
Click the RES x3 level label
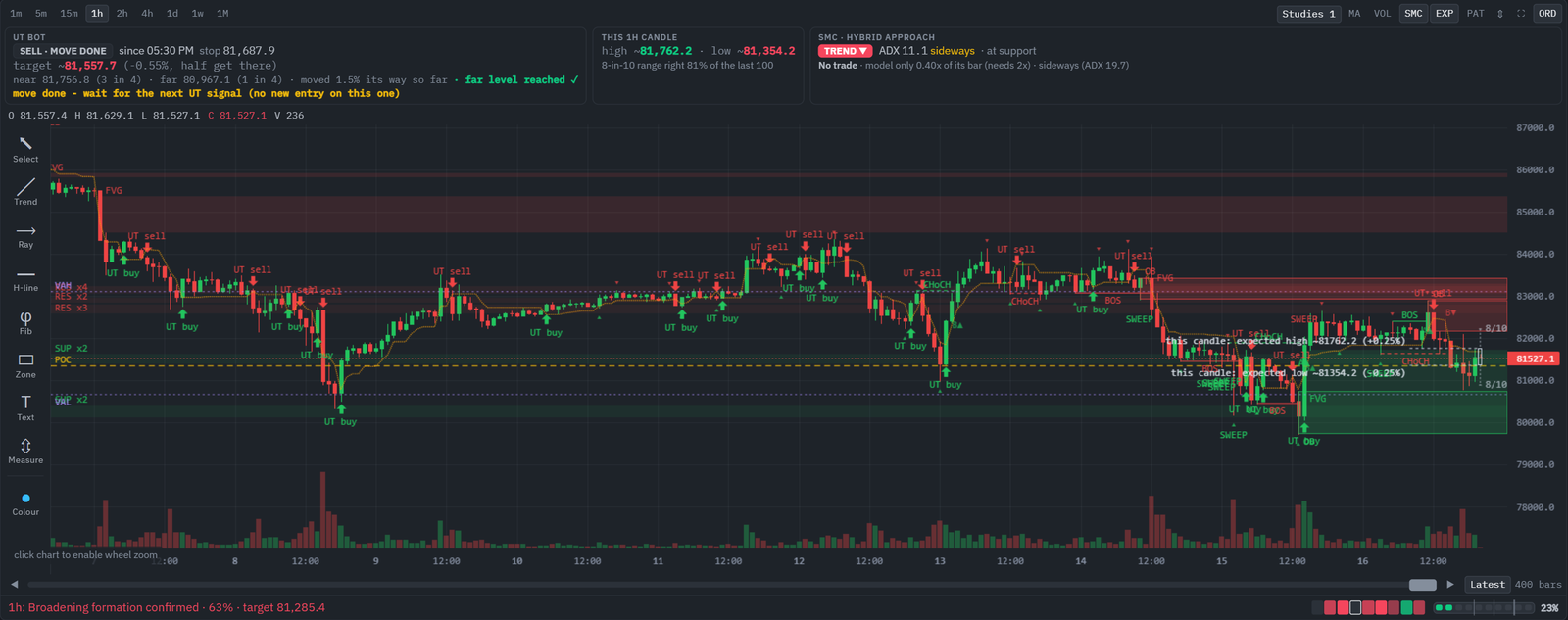71,309
